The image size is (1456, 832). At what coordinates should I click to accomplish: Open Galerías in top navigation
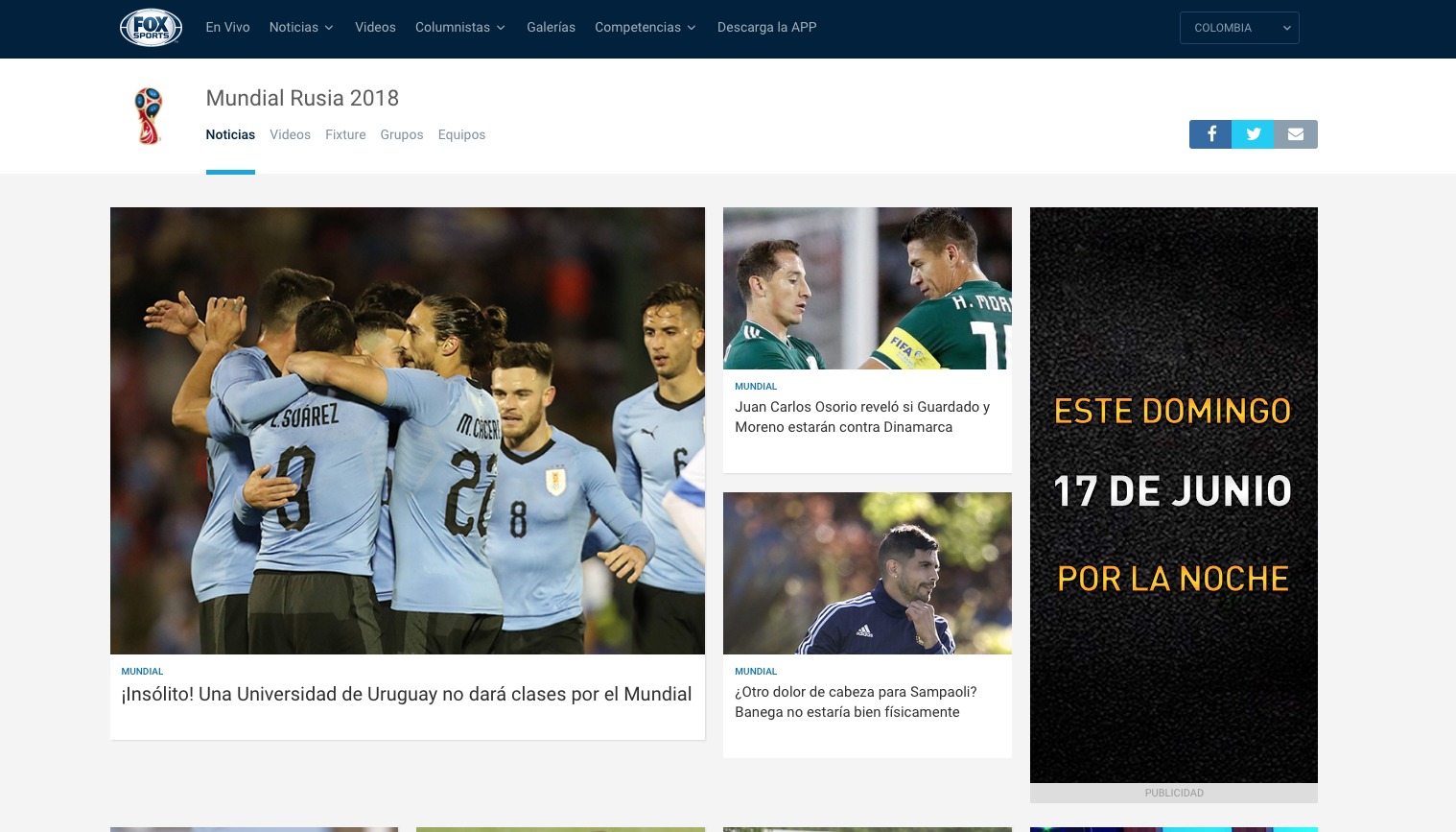click(551, 27)
